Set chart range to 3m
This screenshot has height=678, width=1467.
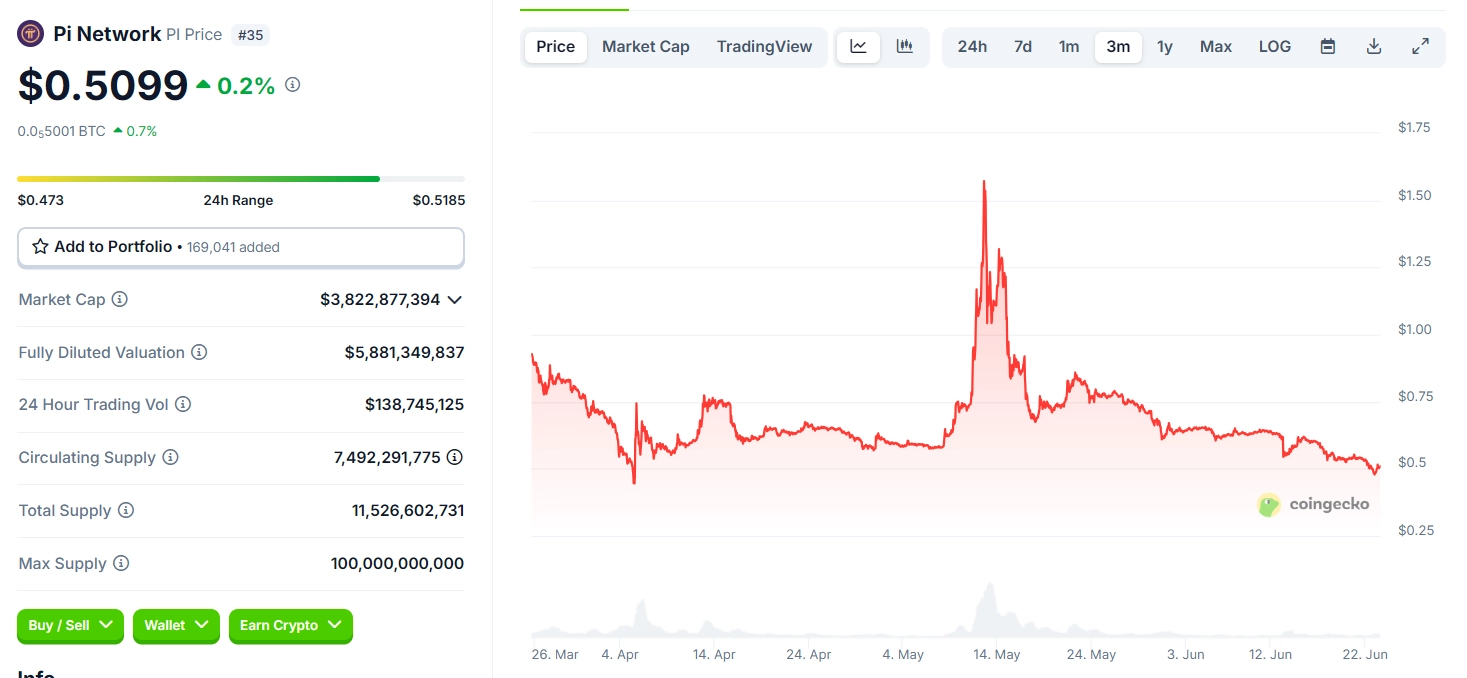tap(1118, 46)
